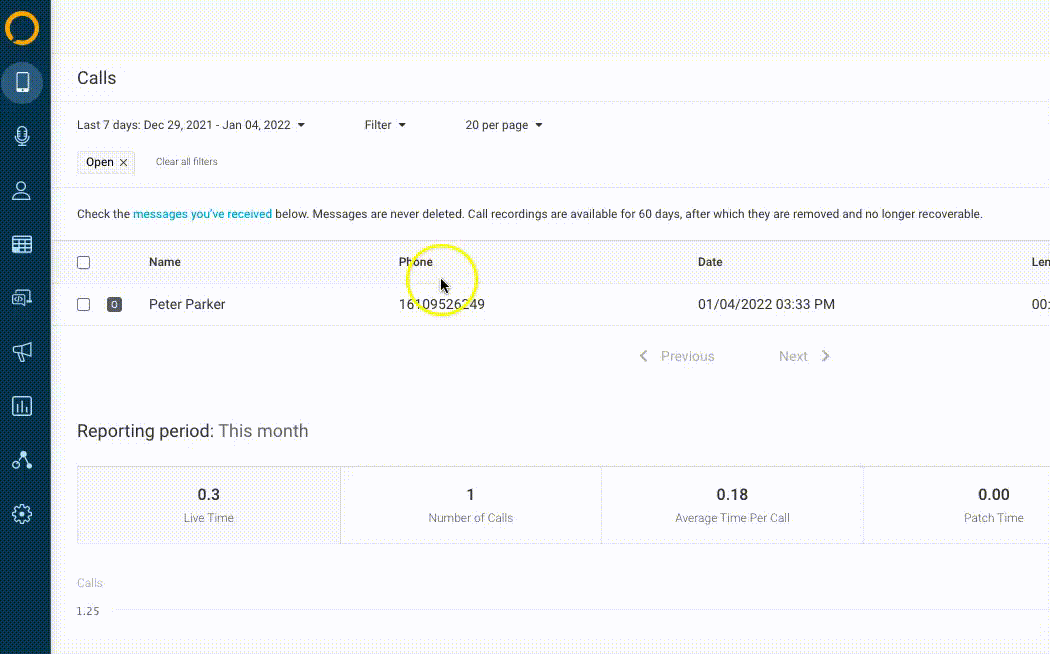This screenshot has height=654, width=1050.
Task: Open the microphone recordings sidebar icon
Action: click(22, 137)
